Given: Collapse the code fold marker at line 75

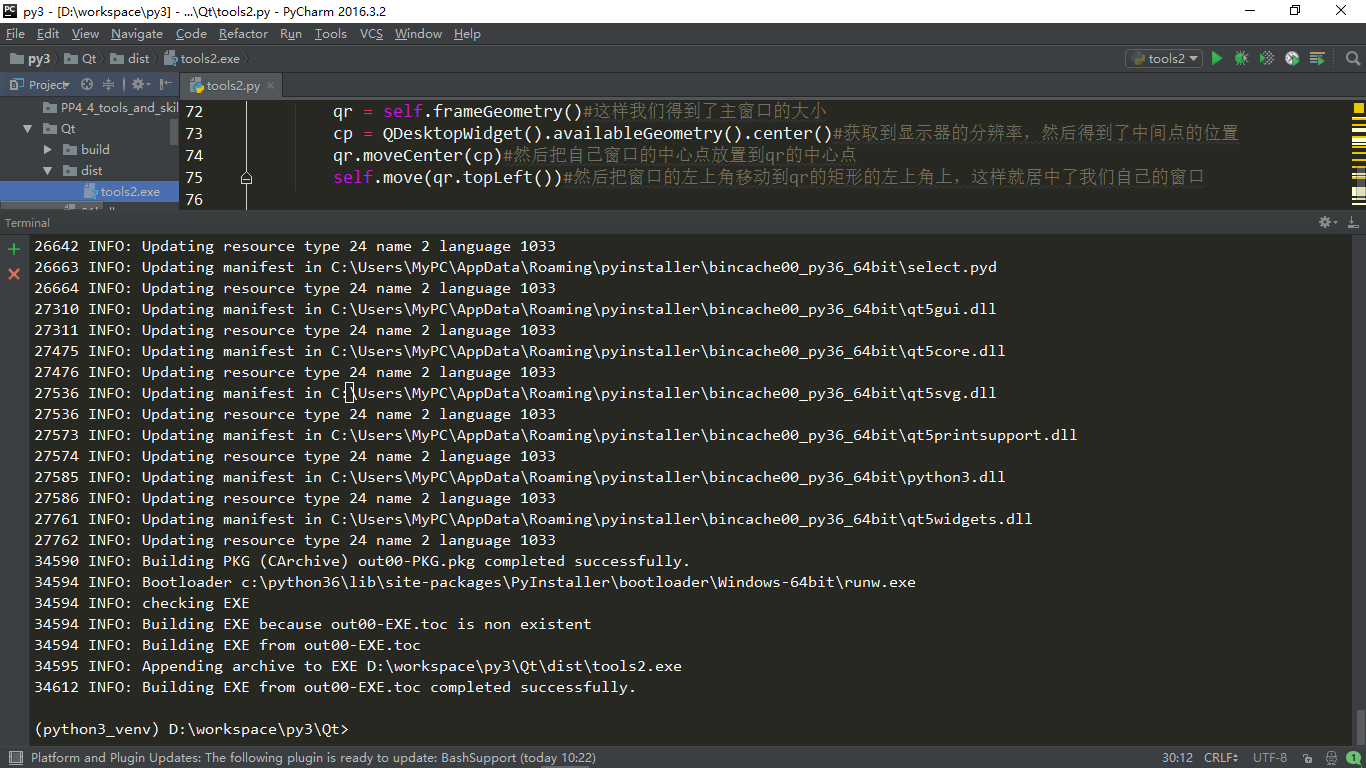Looking at the screenshot, I should pos(246,178).
